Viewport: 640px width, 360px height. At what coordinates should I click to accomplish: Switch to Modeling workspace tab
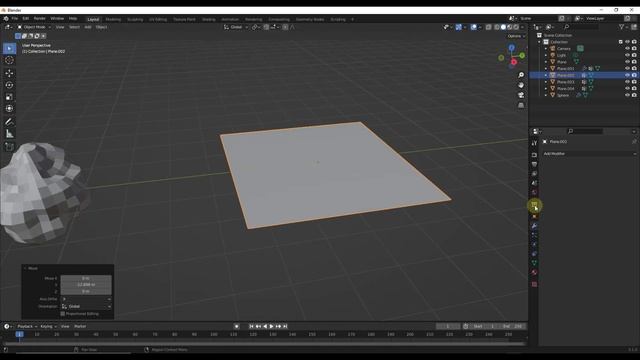[113, 19]
